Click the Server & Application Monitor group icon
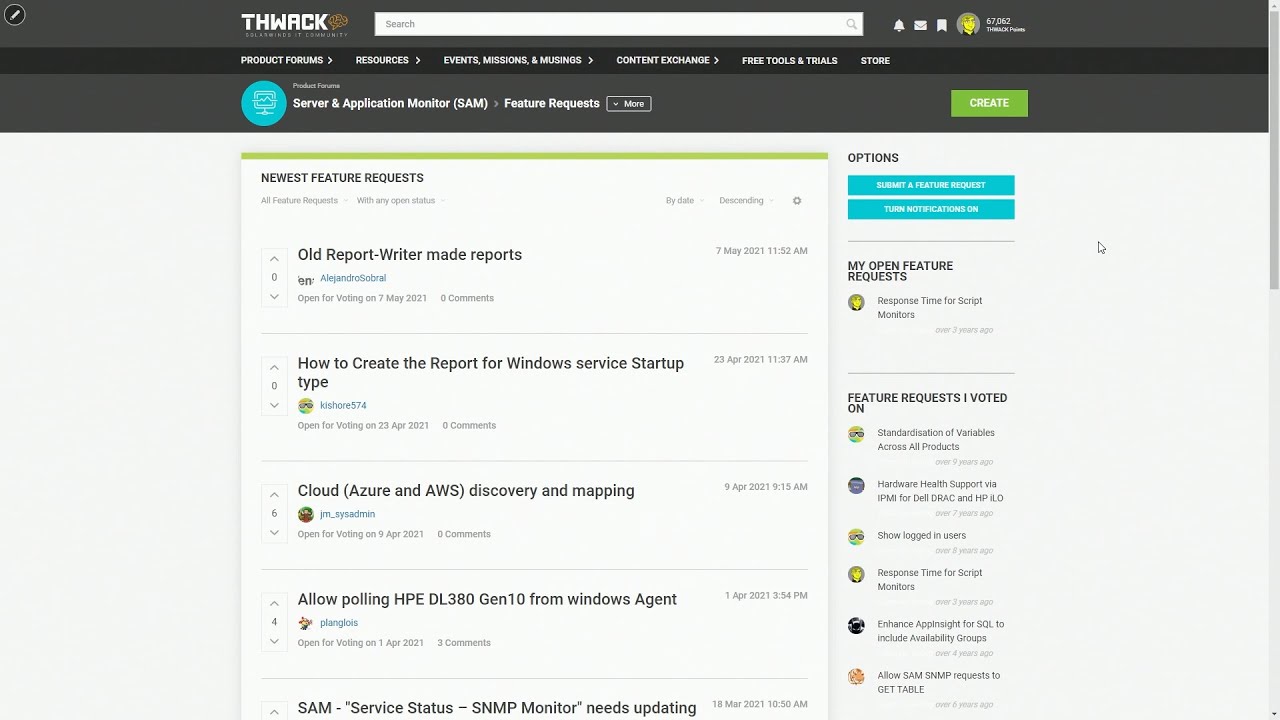 [264, 103]
